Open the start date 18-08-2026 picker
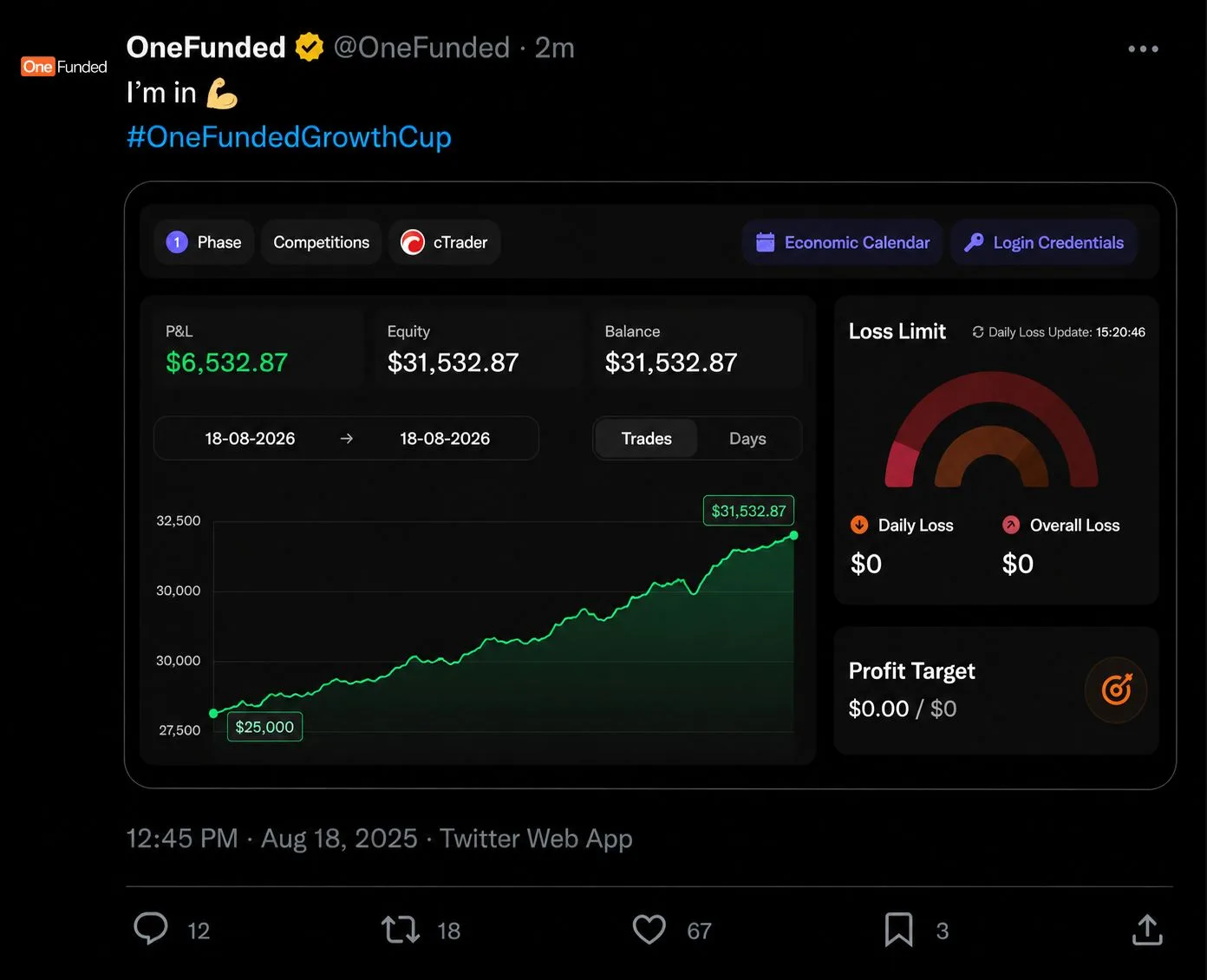 250,439
